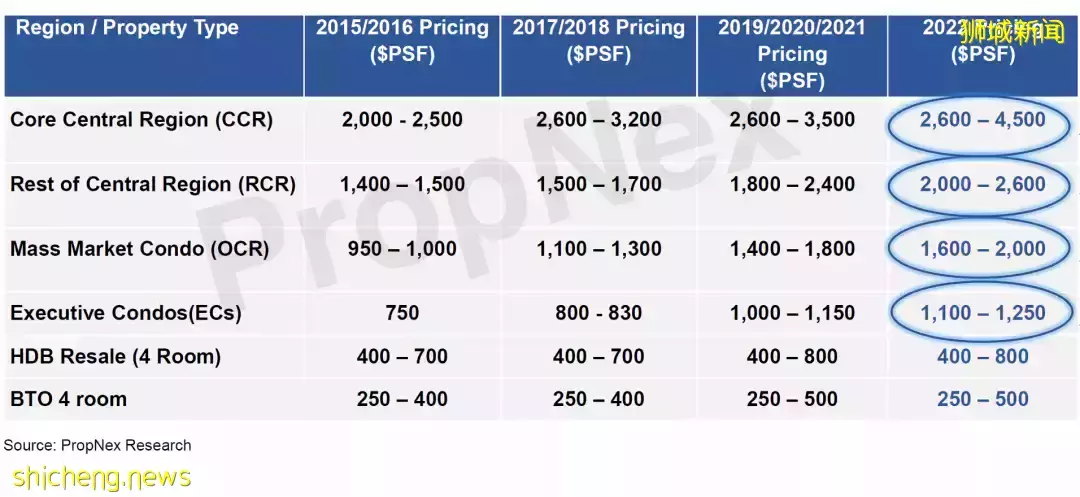Screen dimensions: 1080x497
Task: Click the 狮城新闻 watermark at top right
Action: pos(1011,33)
